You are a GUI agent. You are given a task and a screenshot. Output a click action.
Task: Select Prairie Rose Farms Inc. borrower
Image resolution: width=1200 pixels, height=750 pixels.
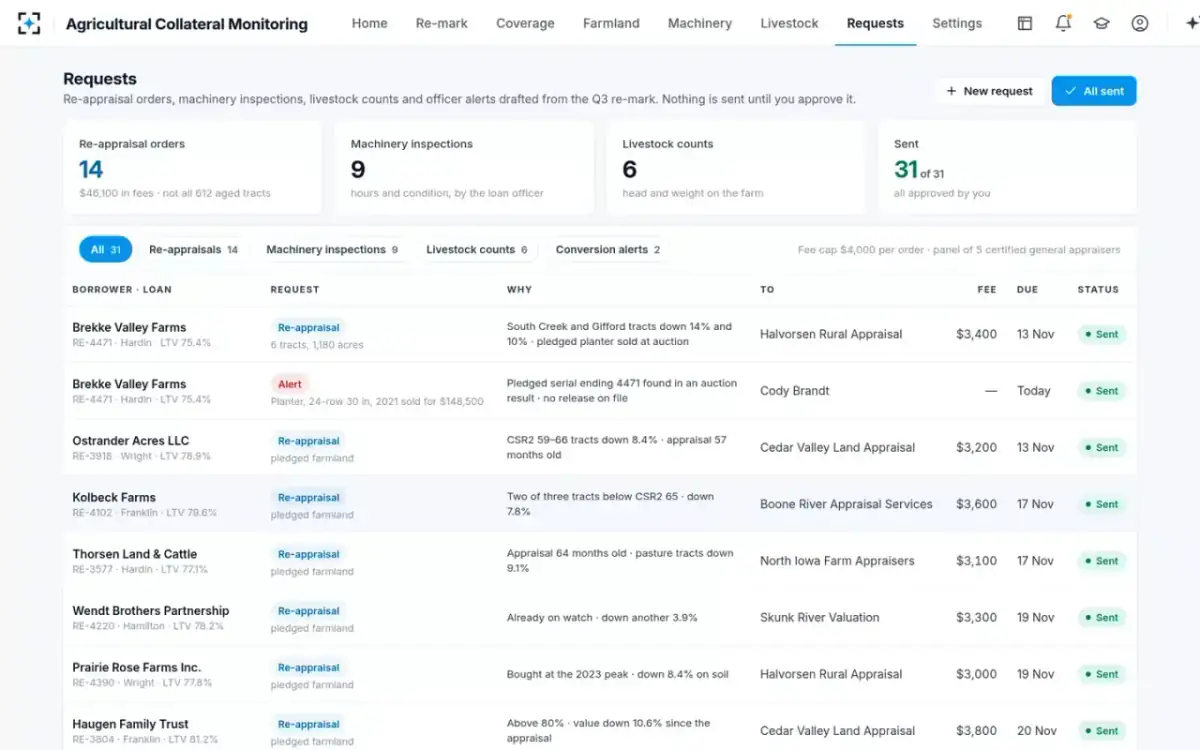click(136, 668)
